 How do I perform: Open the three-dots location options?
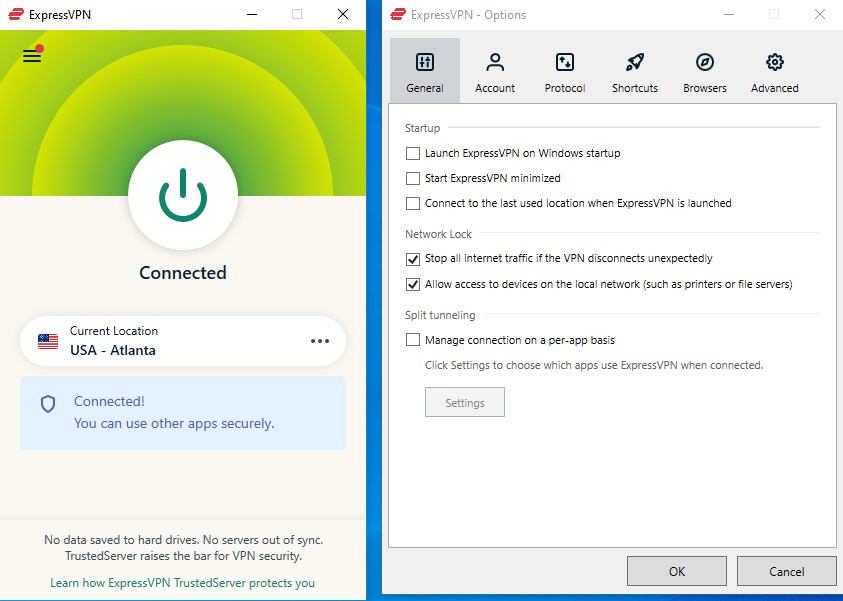(x=320, y=341)
